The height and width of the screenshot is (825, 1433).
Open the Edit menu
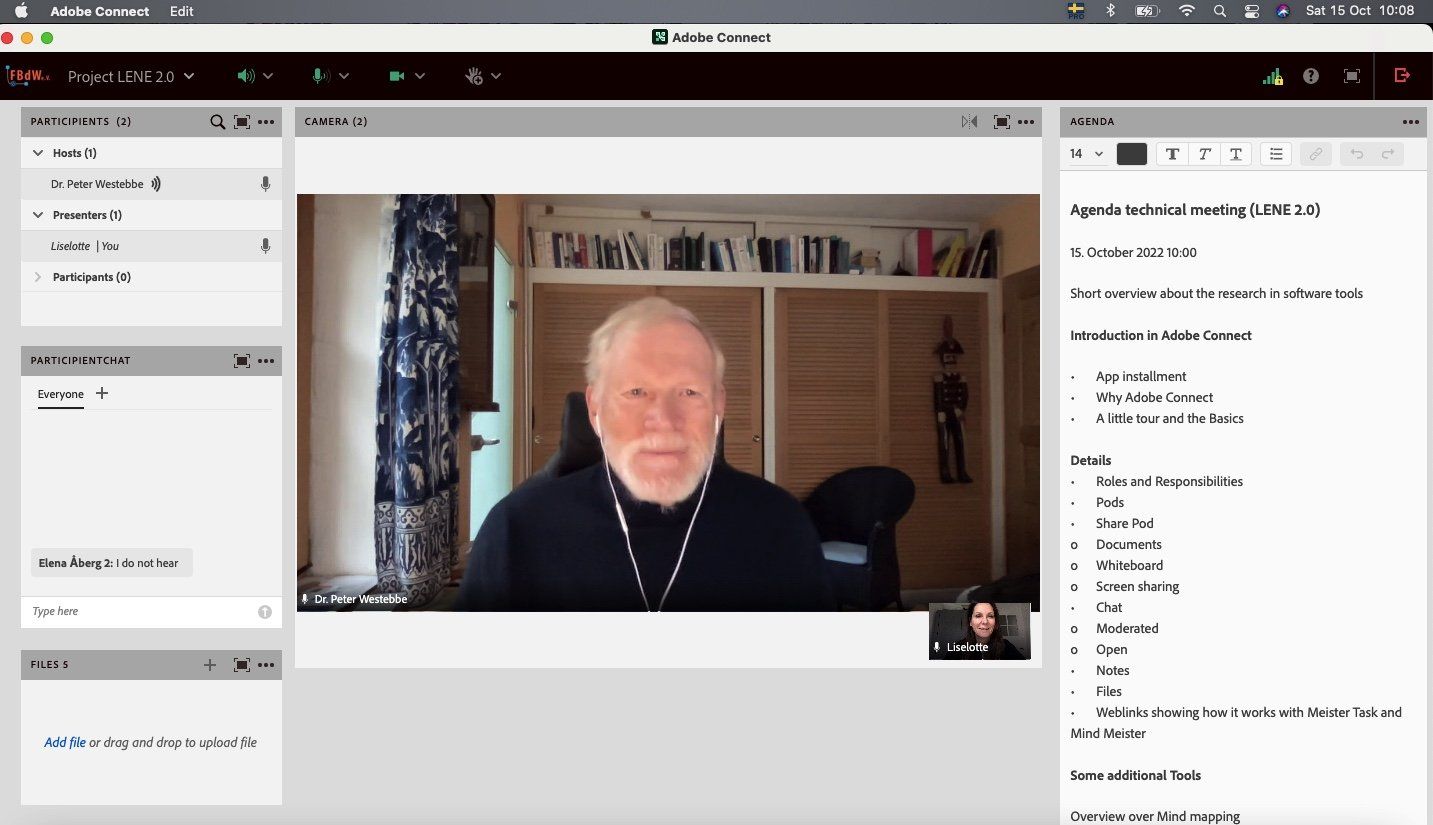click(x=182, y=11)
